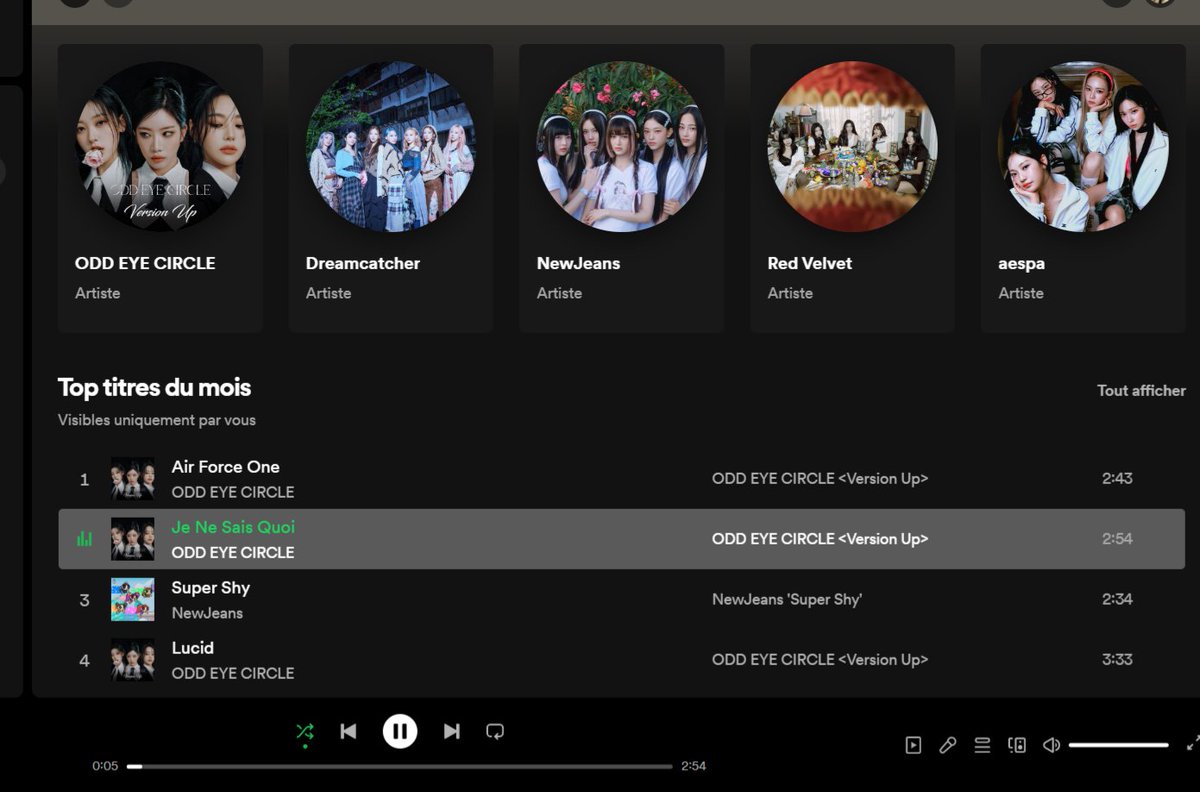Click the Super Shy album cover thumbnail

133,599
